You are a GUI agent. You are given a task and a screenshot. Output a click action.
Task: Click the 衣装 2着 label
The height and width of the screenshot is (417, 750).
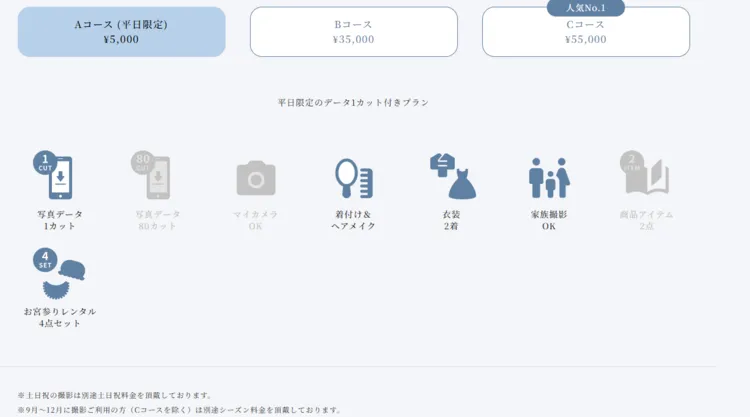[451, 220]
